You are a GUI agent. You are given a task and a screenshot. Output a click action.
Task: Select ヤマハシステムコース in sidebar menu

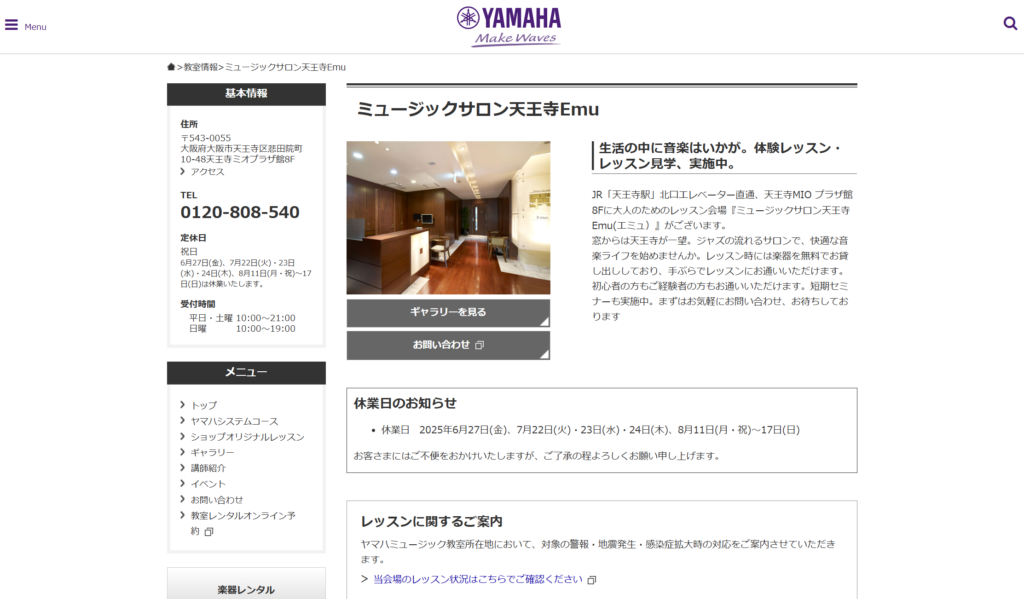coord(234,421)
